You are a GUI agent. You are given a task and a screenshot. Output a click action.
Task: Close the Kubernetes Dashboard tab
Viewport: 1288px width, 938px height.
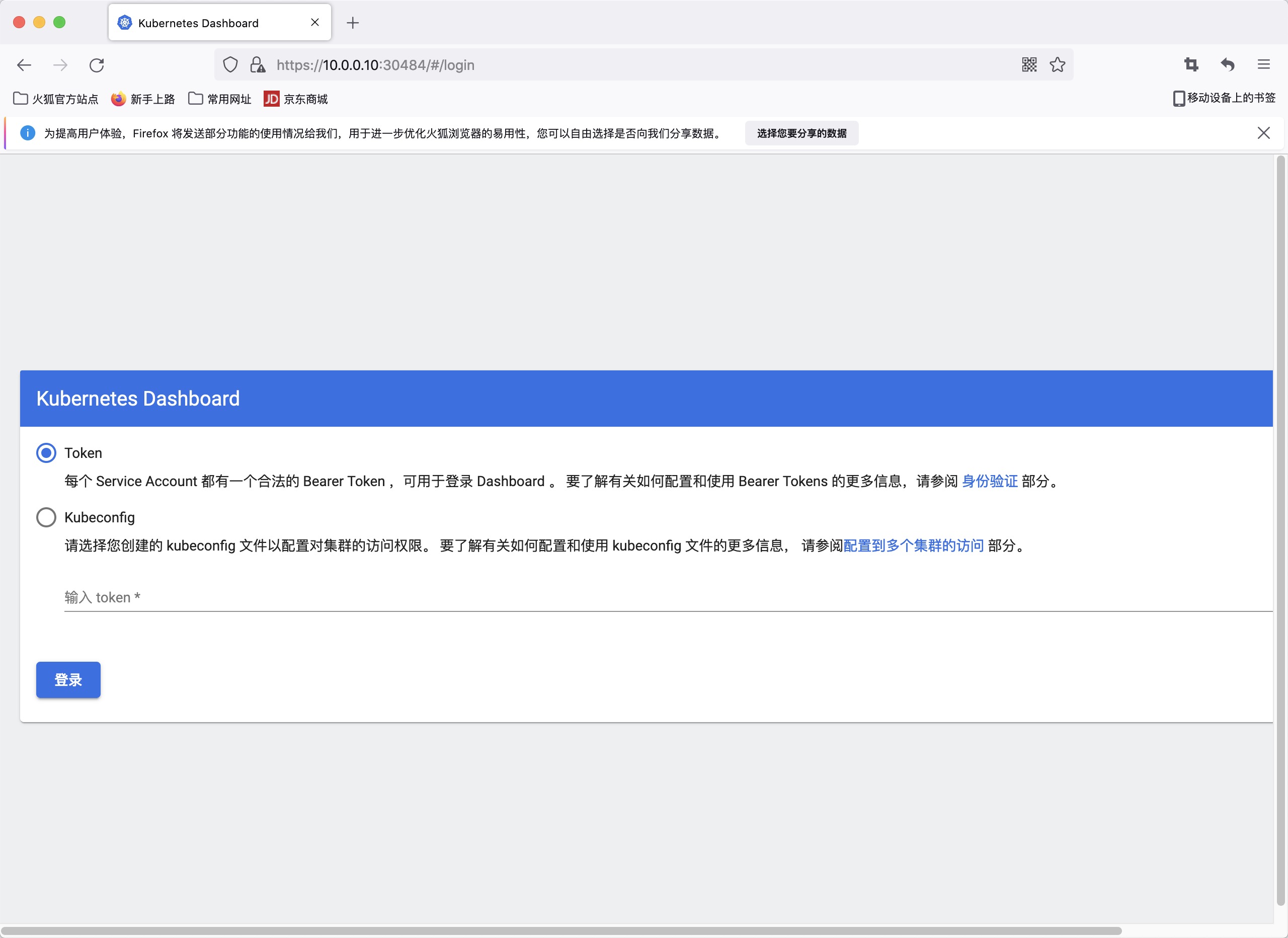pos(315,22)
